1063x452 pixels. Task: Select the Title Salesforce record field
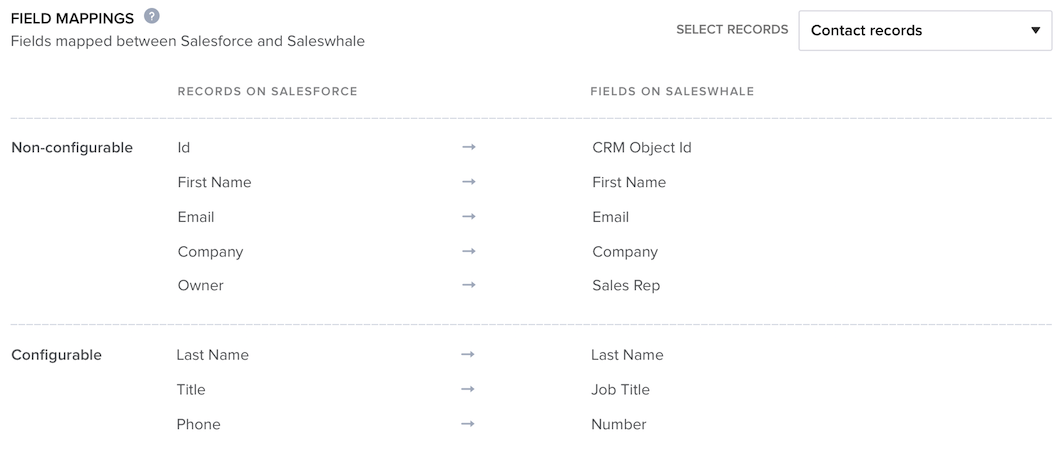click(x=190, y=390)
